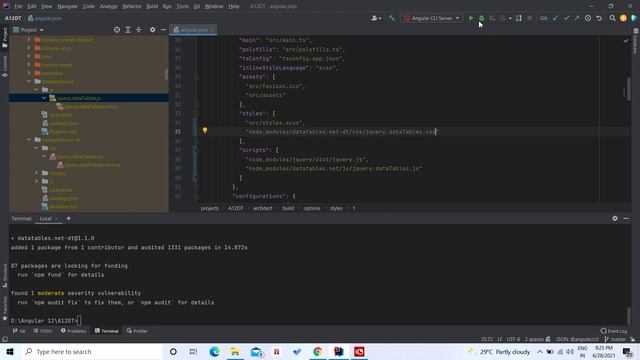Add a new terminal session
Viewport: 640px width, 360px height.
[x=69, y=218]
